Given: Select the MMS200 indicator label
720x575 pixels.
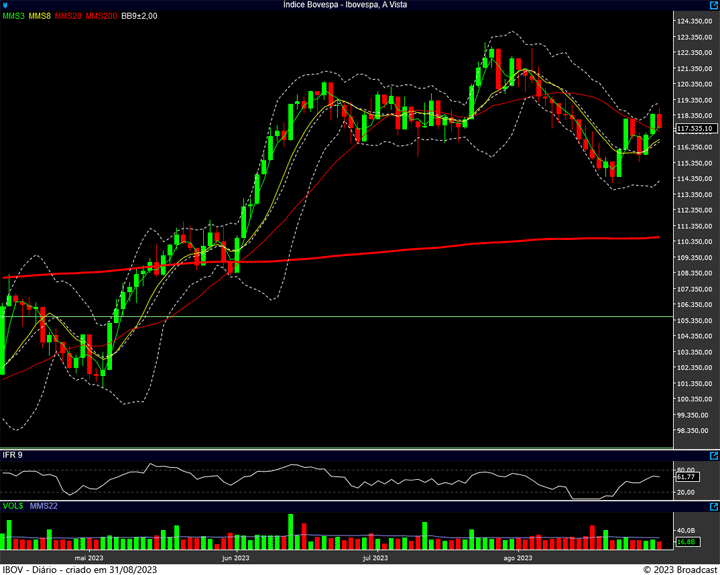Looking at the screenshot, I should pyautogui.click(x=101, y=17).
